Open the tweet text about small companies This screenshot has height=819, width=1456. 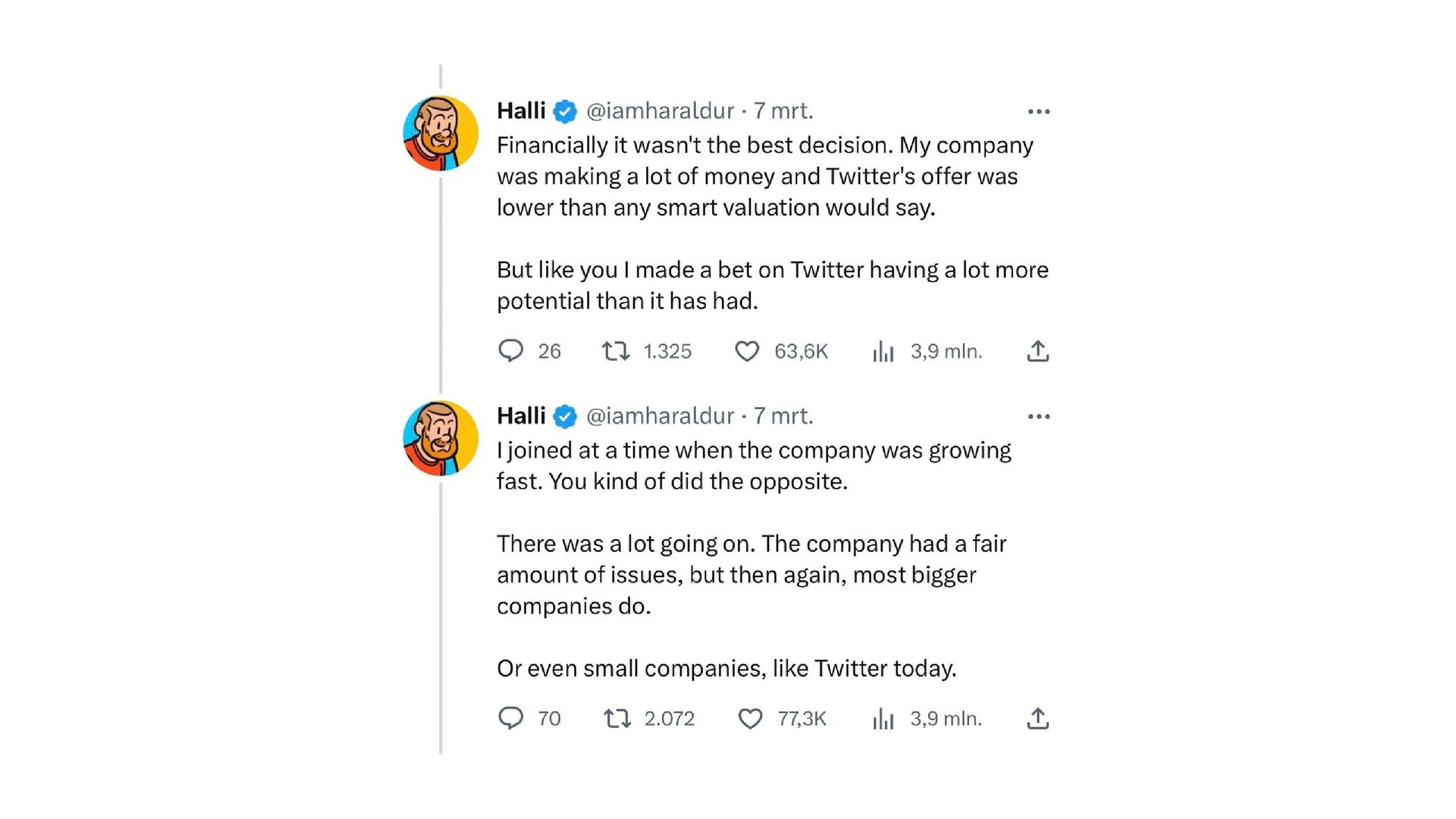click(x=726, y=668)
